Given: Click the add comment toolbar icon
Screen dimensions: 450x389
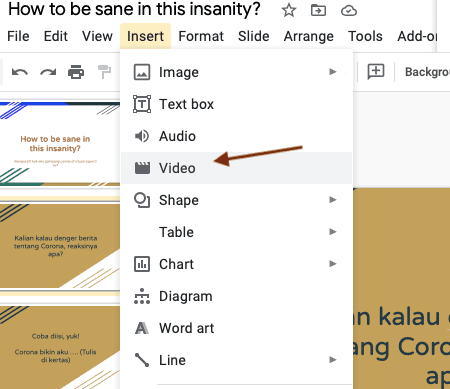Looking at the screenshot, I should click(376, 72).
